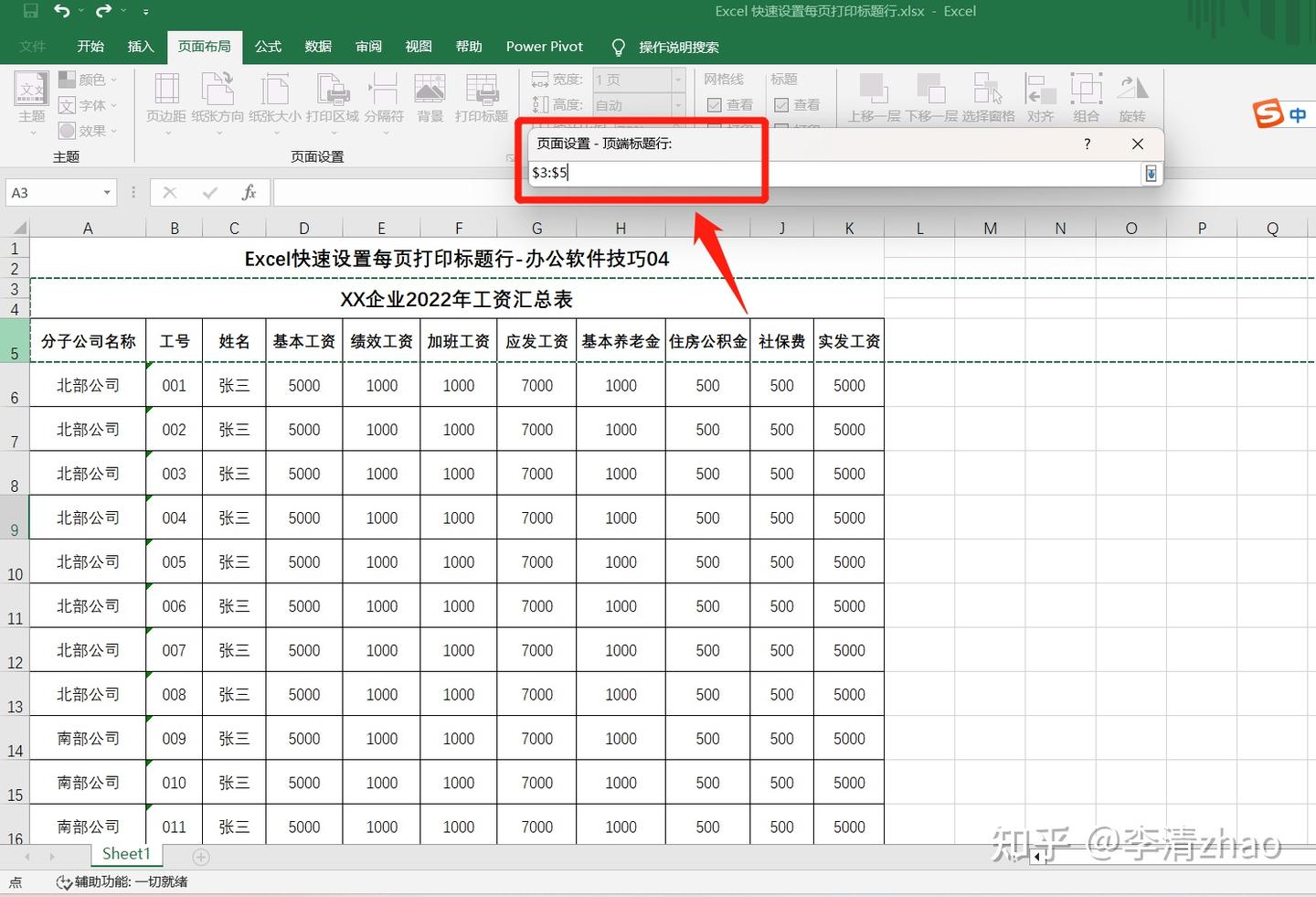Switch to the 数据 ribbon tab
This screenshot has width=1316, height=897.
pyautogui.click(x=318, y=47)
